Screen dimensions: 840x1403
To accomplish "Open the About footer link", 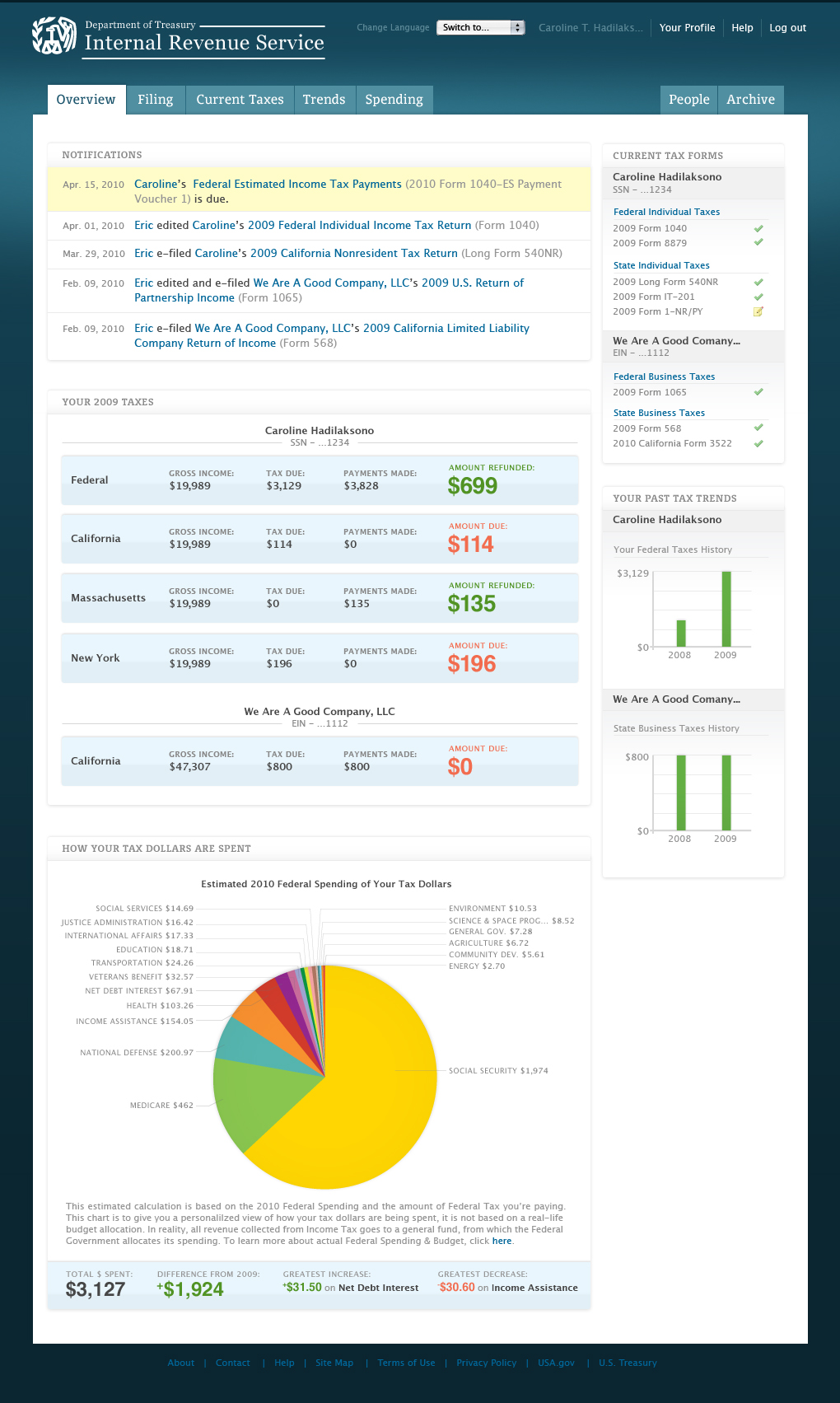I will [181, 1363].
